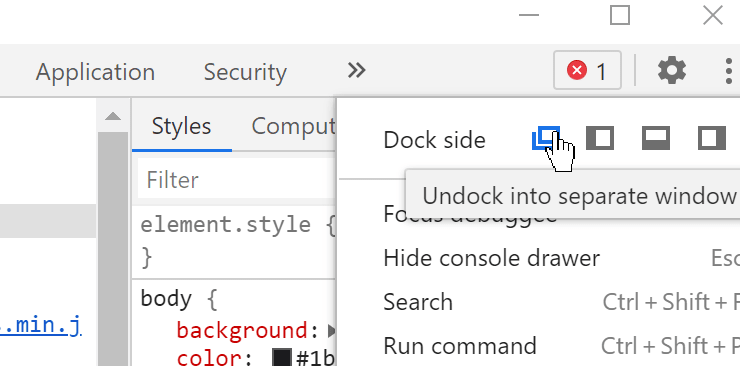Viewport: 740px width, 366px height.
Task: Minimize the browser window
Action: click(x=529, y=15)
